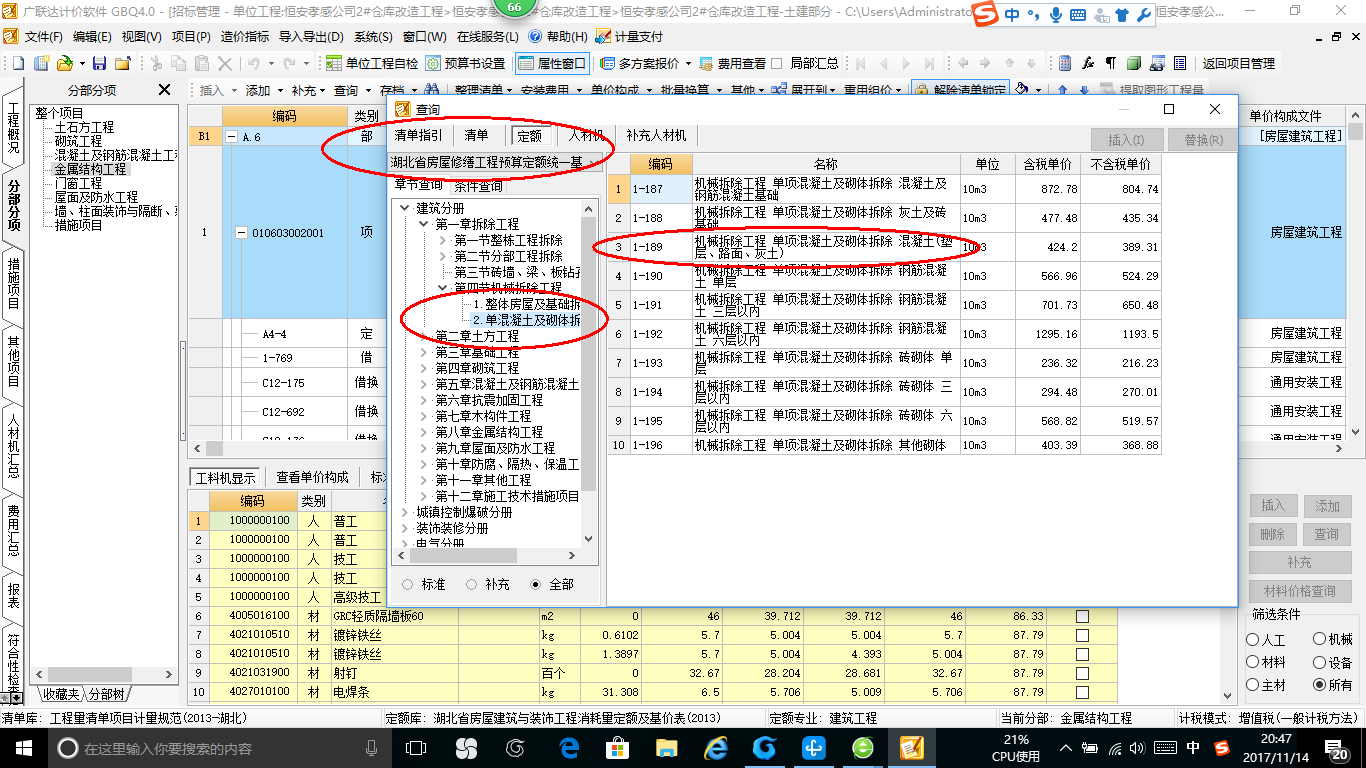Select 金属结构工程 in left project tree
The width and height of the screenshot is (1366, 768).
click(90, 169)
